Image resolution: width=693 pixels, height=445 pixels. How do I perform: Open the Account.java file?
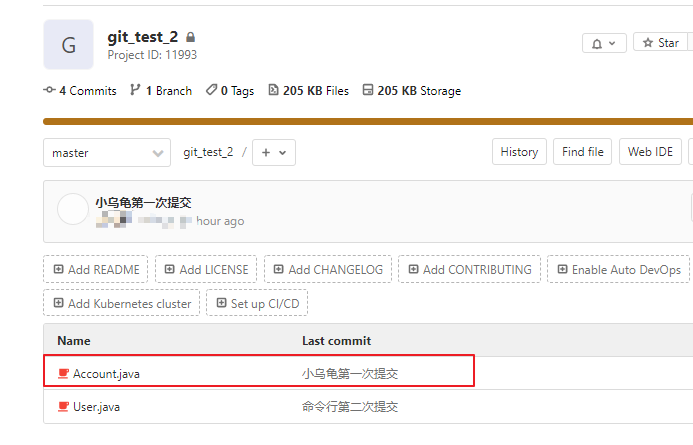[x=106, y=374]
